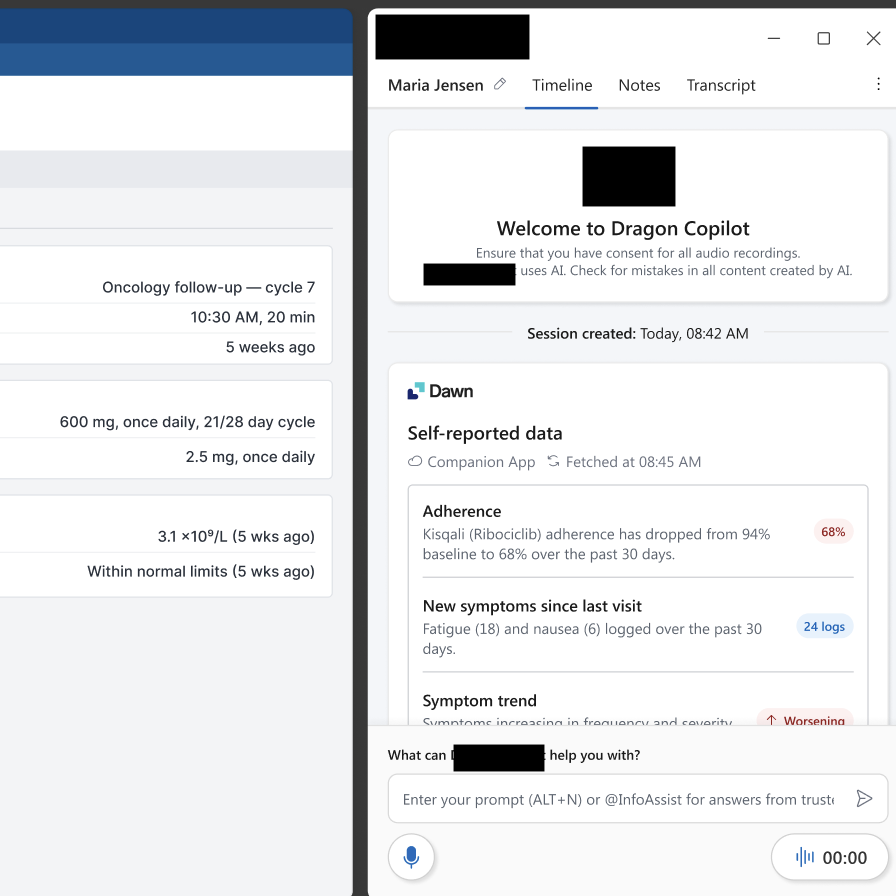
Task: Click the Companion App cloud icon
Action: click(x=415, y=461)
